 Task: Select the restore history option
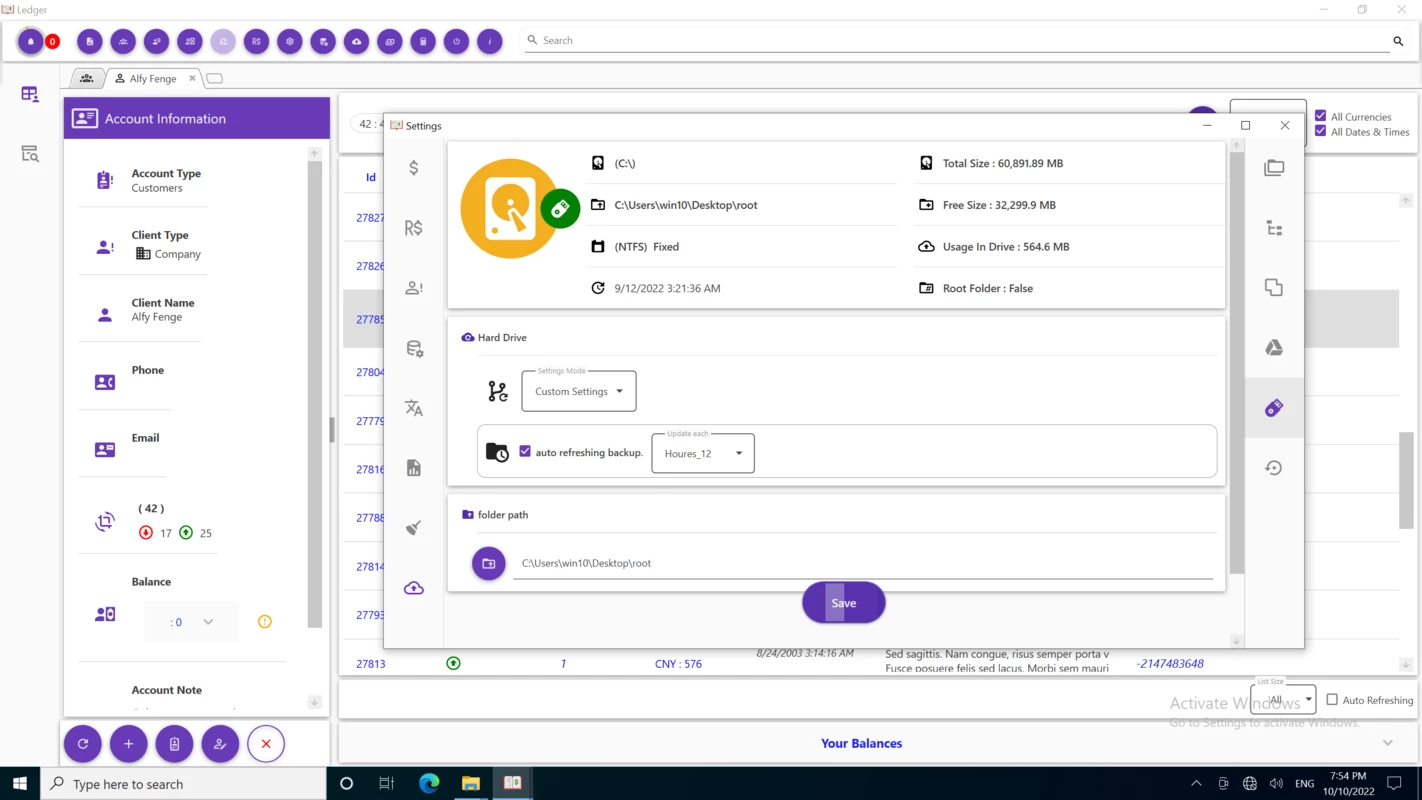click(x=1274, y=468)
